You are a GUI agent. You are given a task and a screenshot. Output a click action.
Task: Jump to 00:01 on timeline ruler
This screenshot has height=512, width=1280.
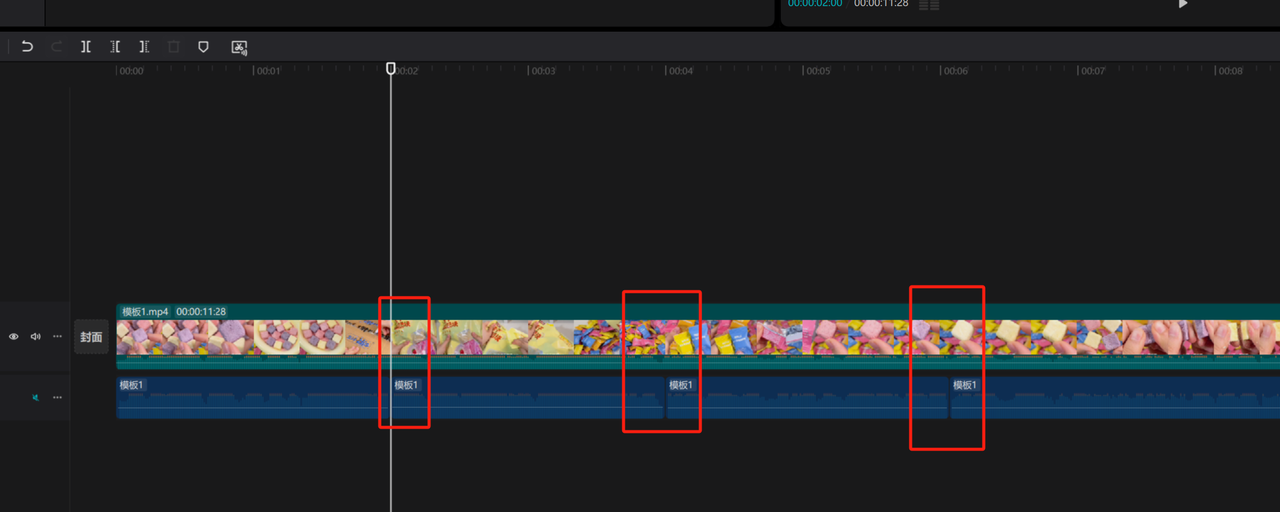[268, 71]
